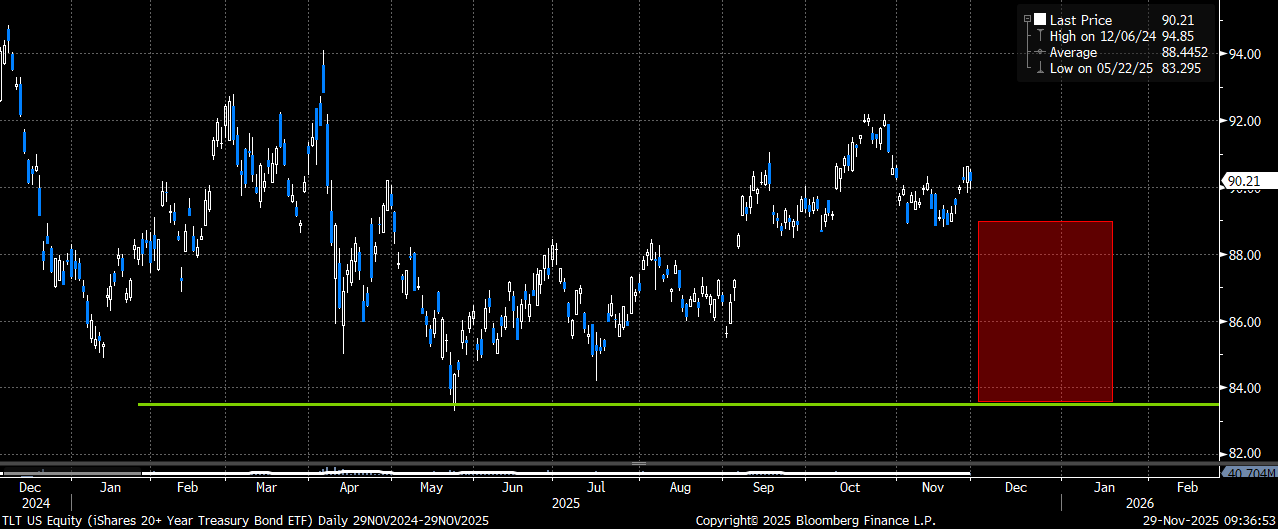The height and width of the screenshot is (529, 1278).
Task: Collapse the legend tree box
Action: (1026, 19)
